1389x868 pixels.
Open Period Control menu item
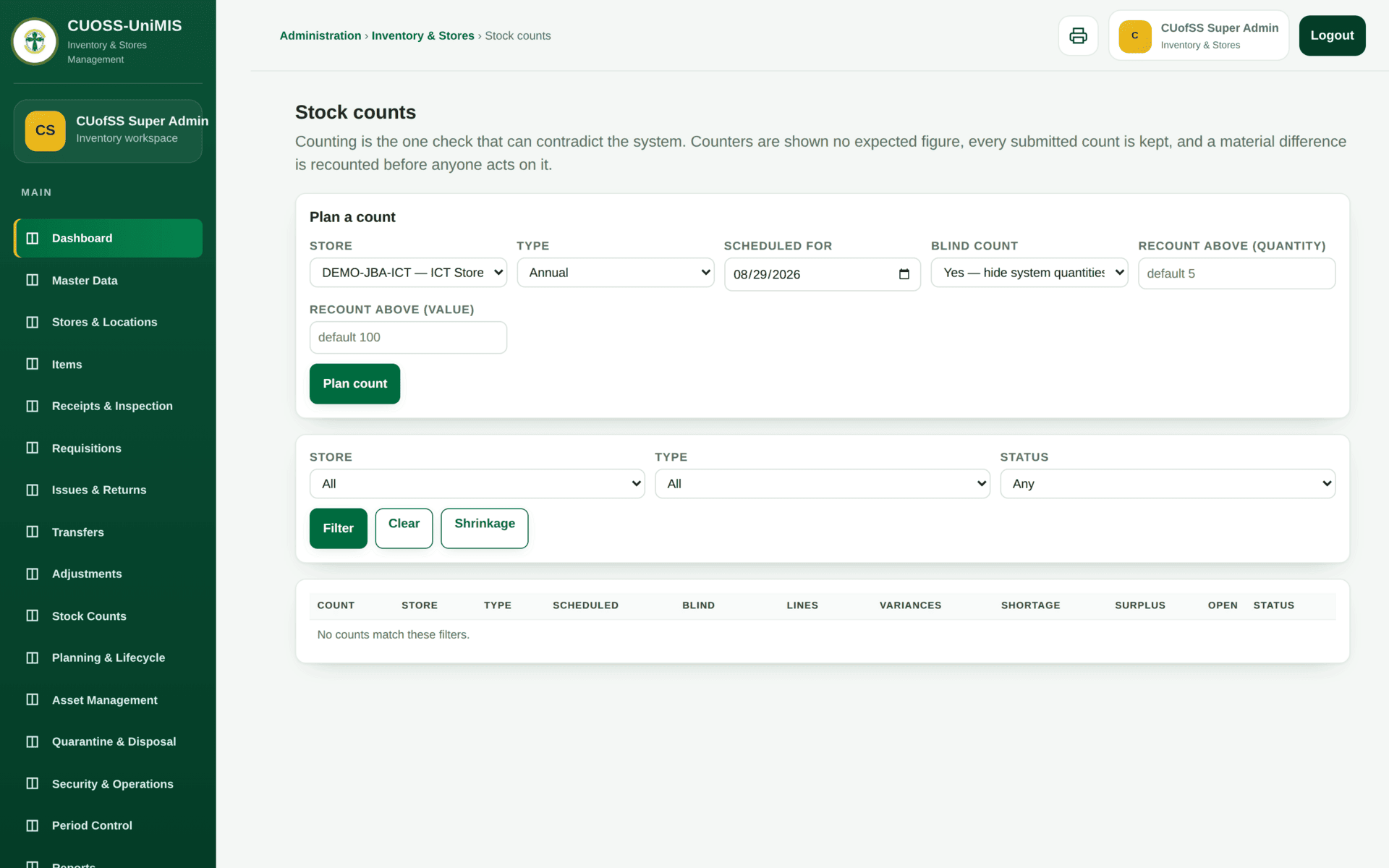pyautogui.click(x=108, y=825)
